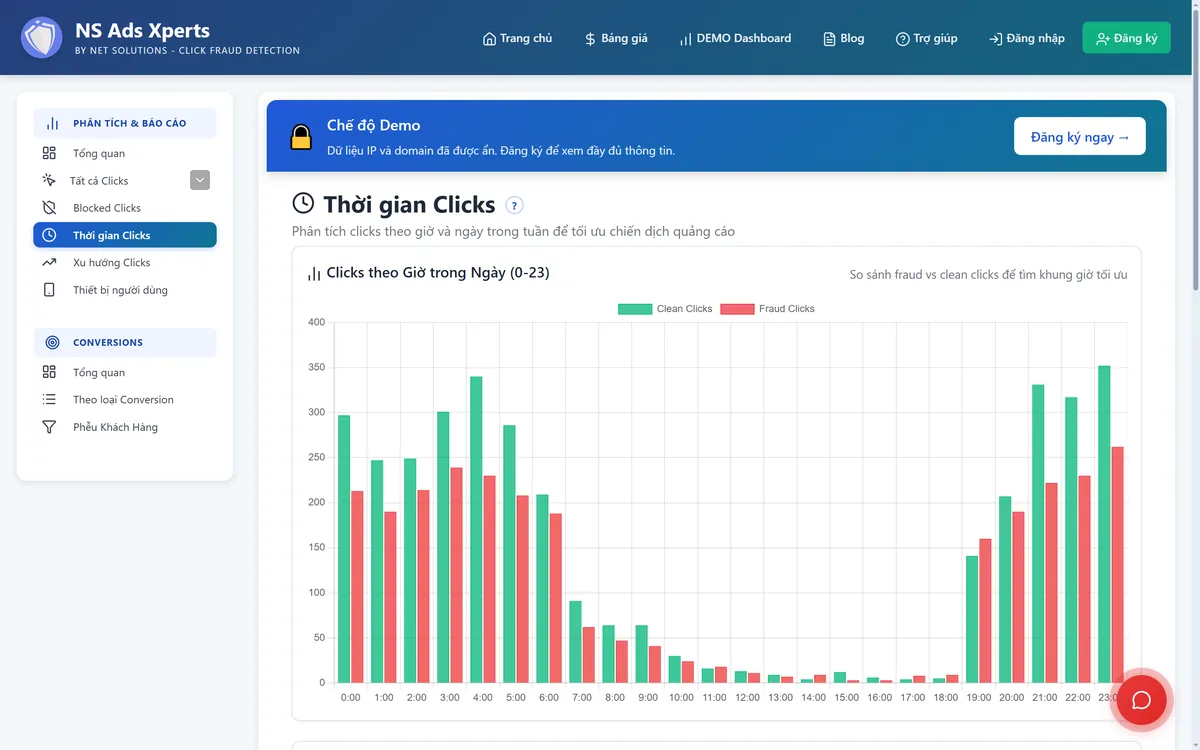Image resolution: width=1200 pixels, height=750 pixels.
Task: Click the question circle icon in Trợ giúp
Action: [x=903, y=39]
